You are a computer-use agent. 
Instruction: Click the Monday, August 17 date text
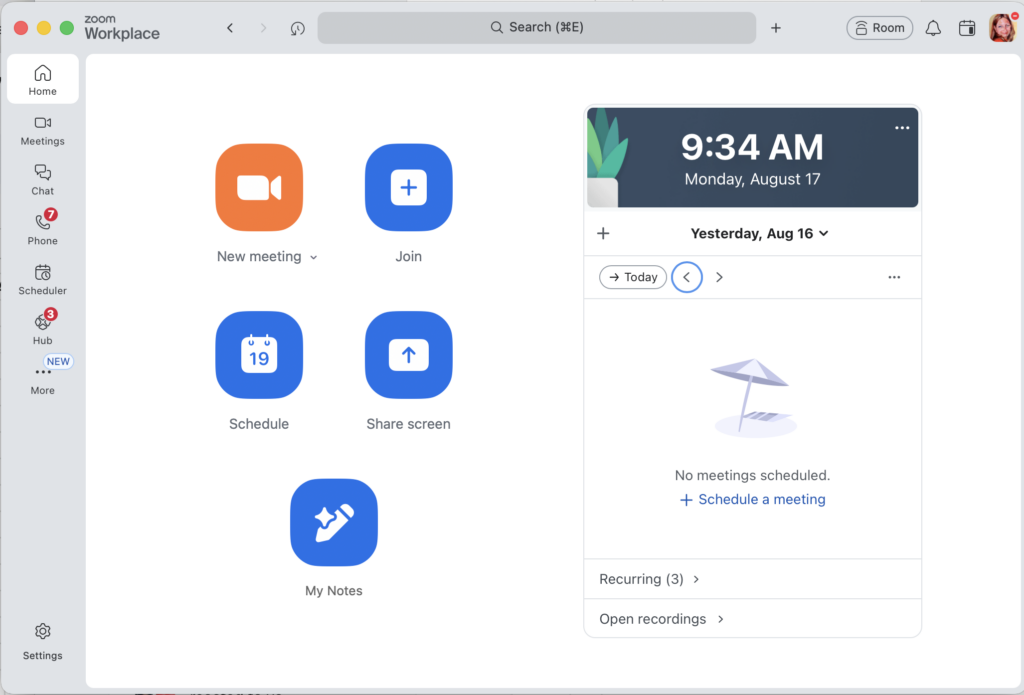[x=752, y=179]
